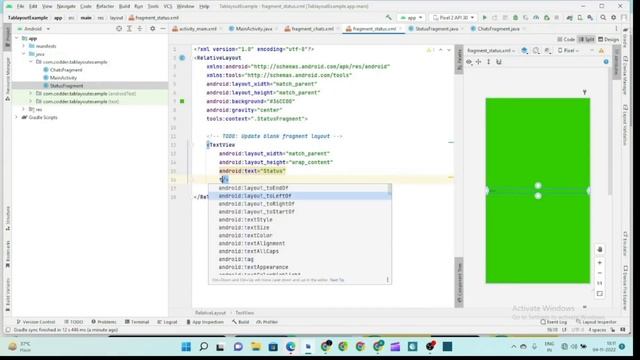Open Sync project with Gradle icon
The height and width of the screenshot is (360, 640).
pyautogui.click(x=569, y=18)
